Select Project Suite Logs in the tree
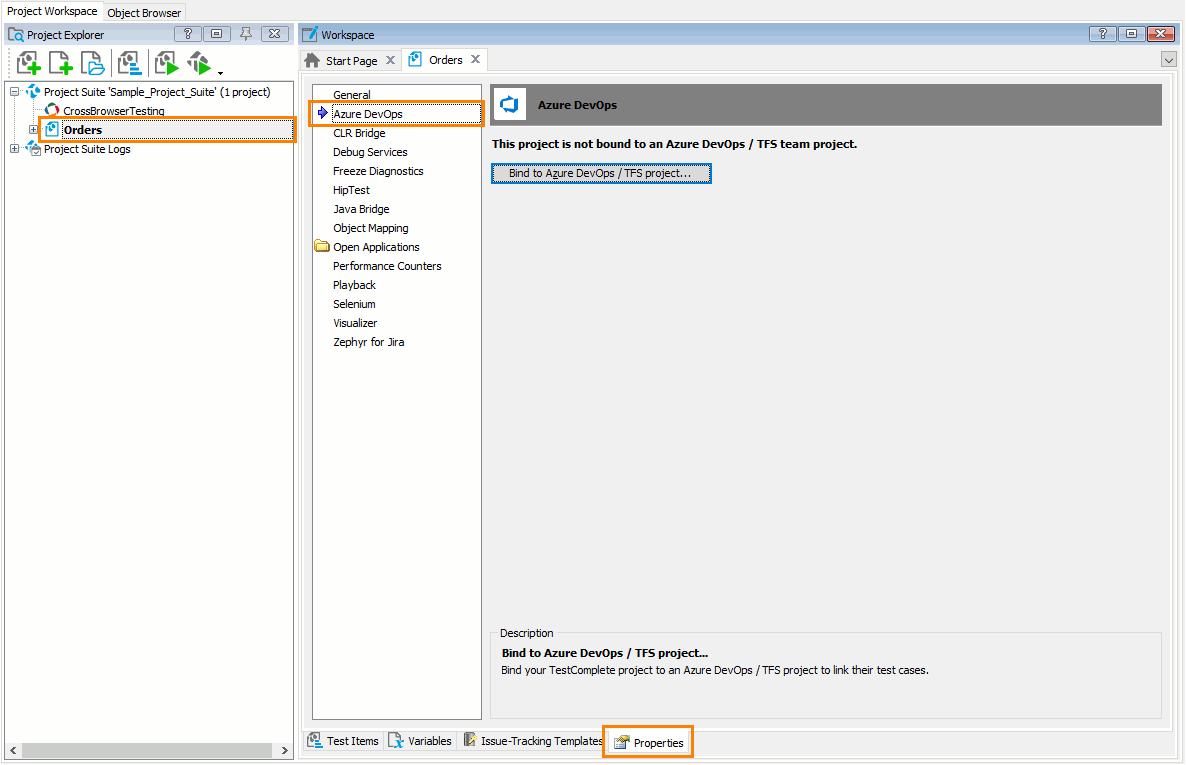This screenshot has height=765, width=1186. [87, 149]
